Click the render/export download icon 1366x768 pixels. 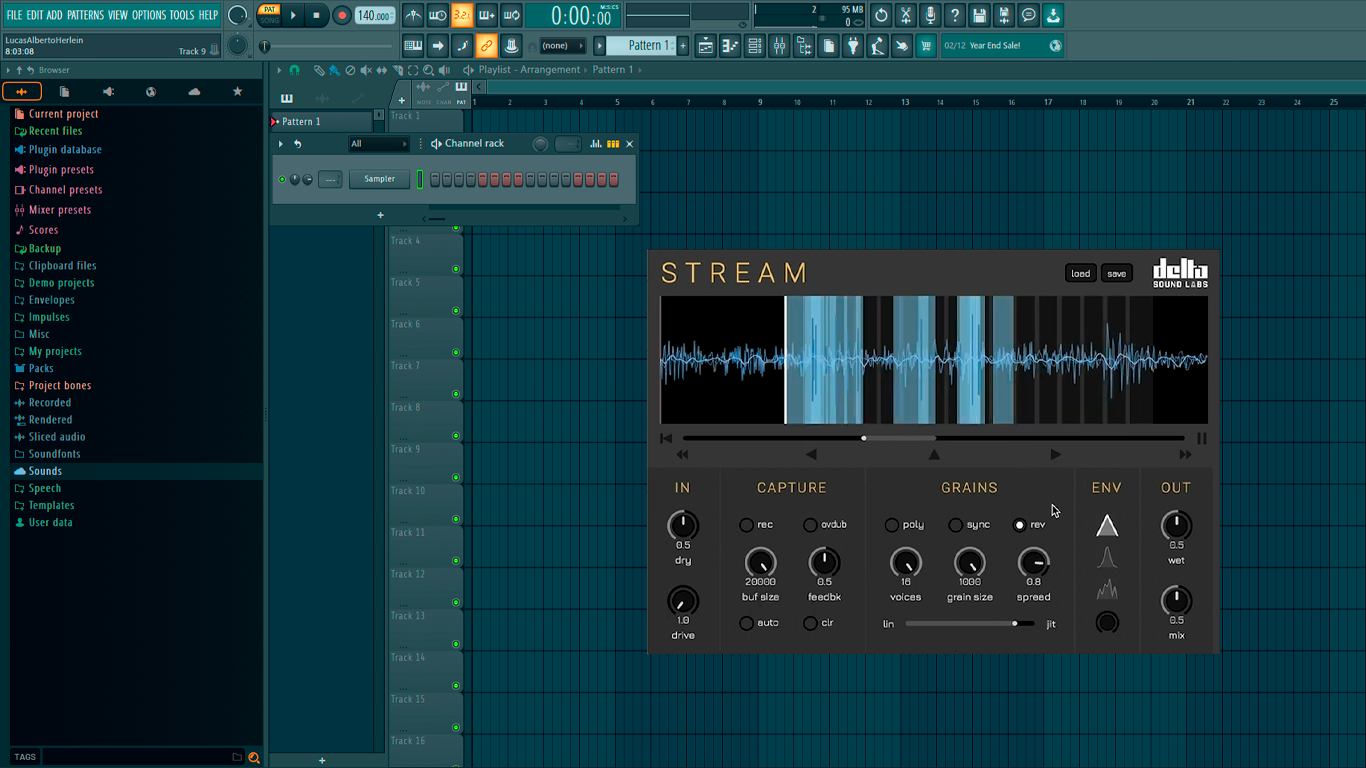coord(1053,15)
